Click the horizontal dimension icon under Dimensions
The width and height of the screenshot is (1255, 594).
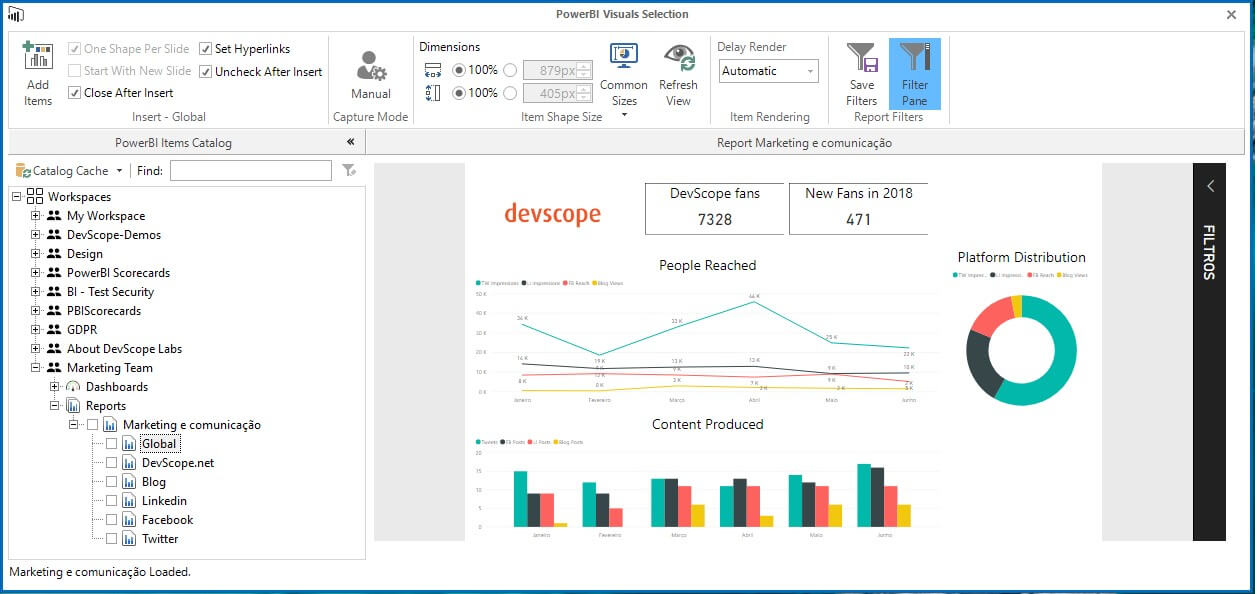tap(435, 70)
